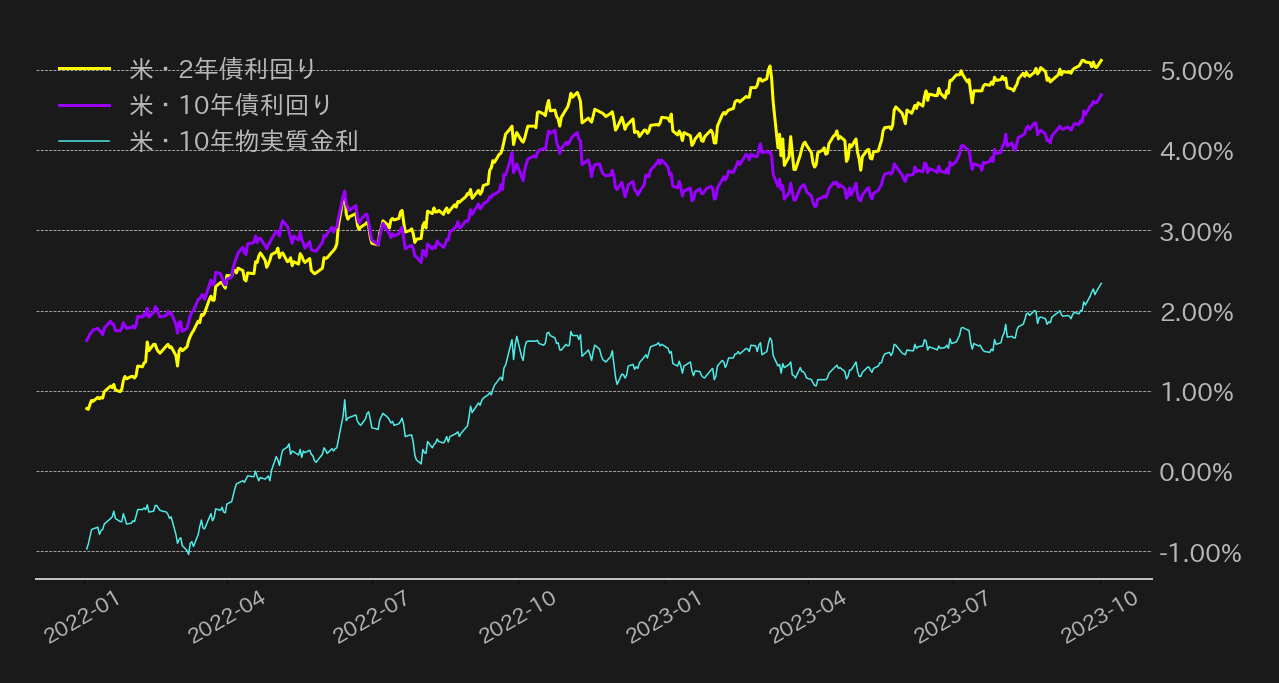1279x683 pixels.
Task: Click the purple legend line for 米・10年債利回り
Action: [84, 105]
